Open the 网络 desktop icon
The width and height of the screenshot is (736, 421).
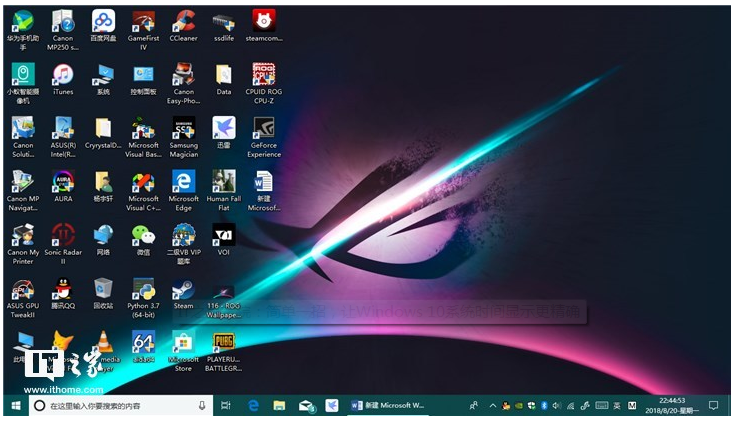(103, 240)
